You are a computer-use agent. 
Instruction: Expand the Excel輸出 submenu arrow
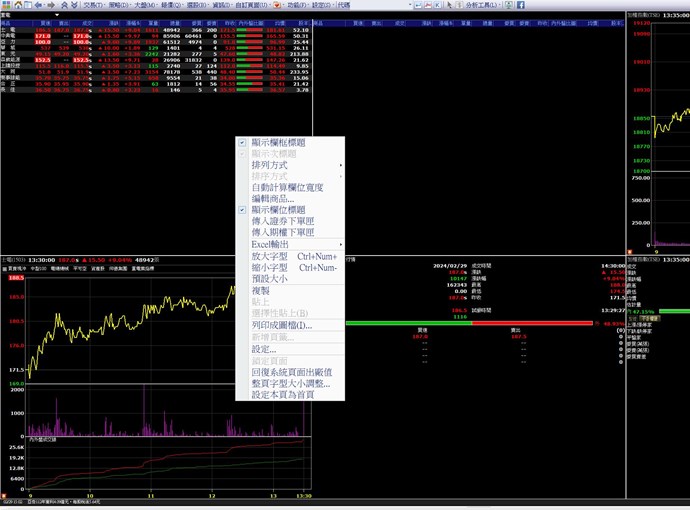[x=340, y=244]
